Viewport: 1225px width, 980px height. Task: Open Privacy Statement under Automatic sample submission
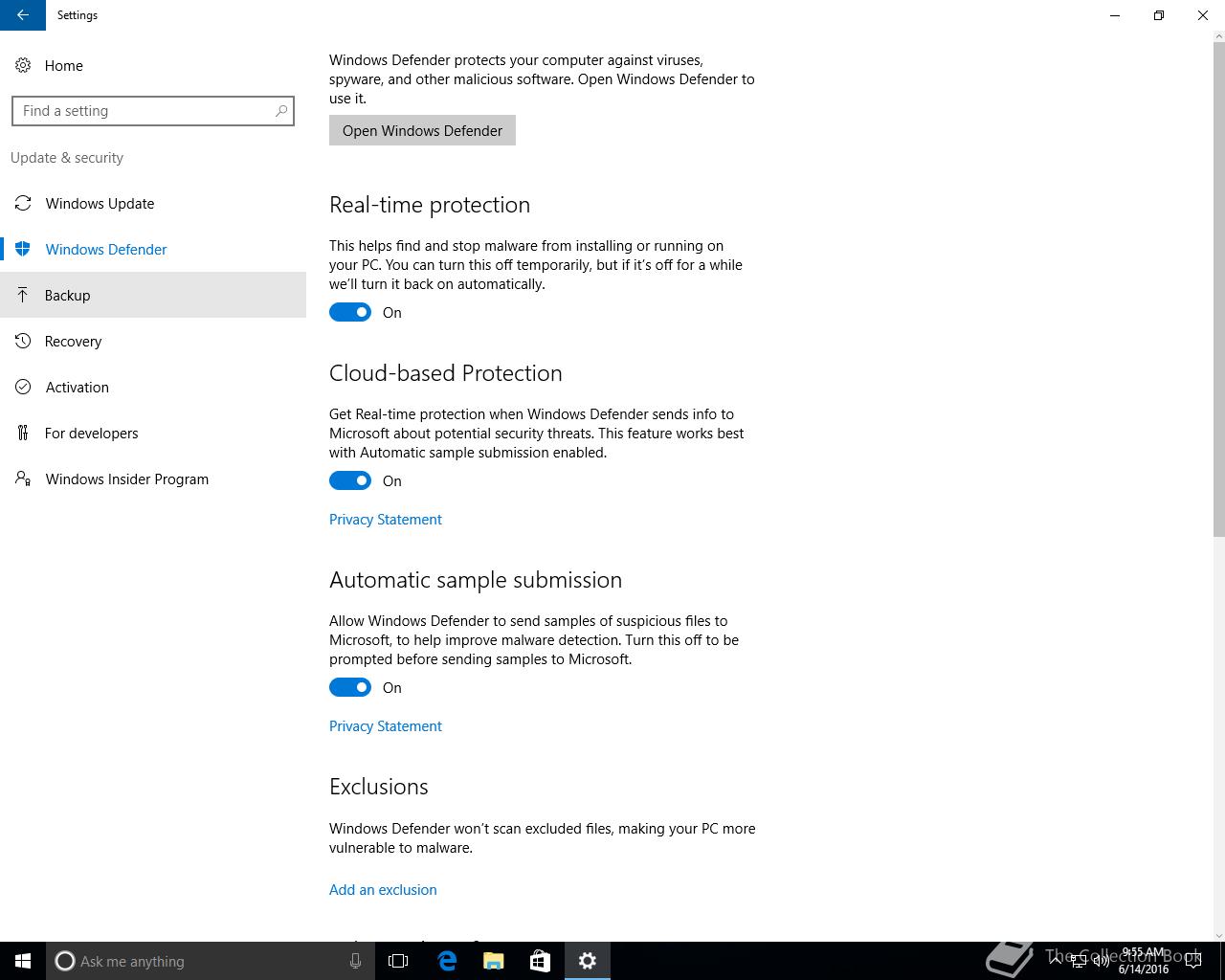point(386,725)
